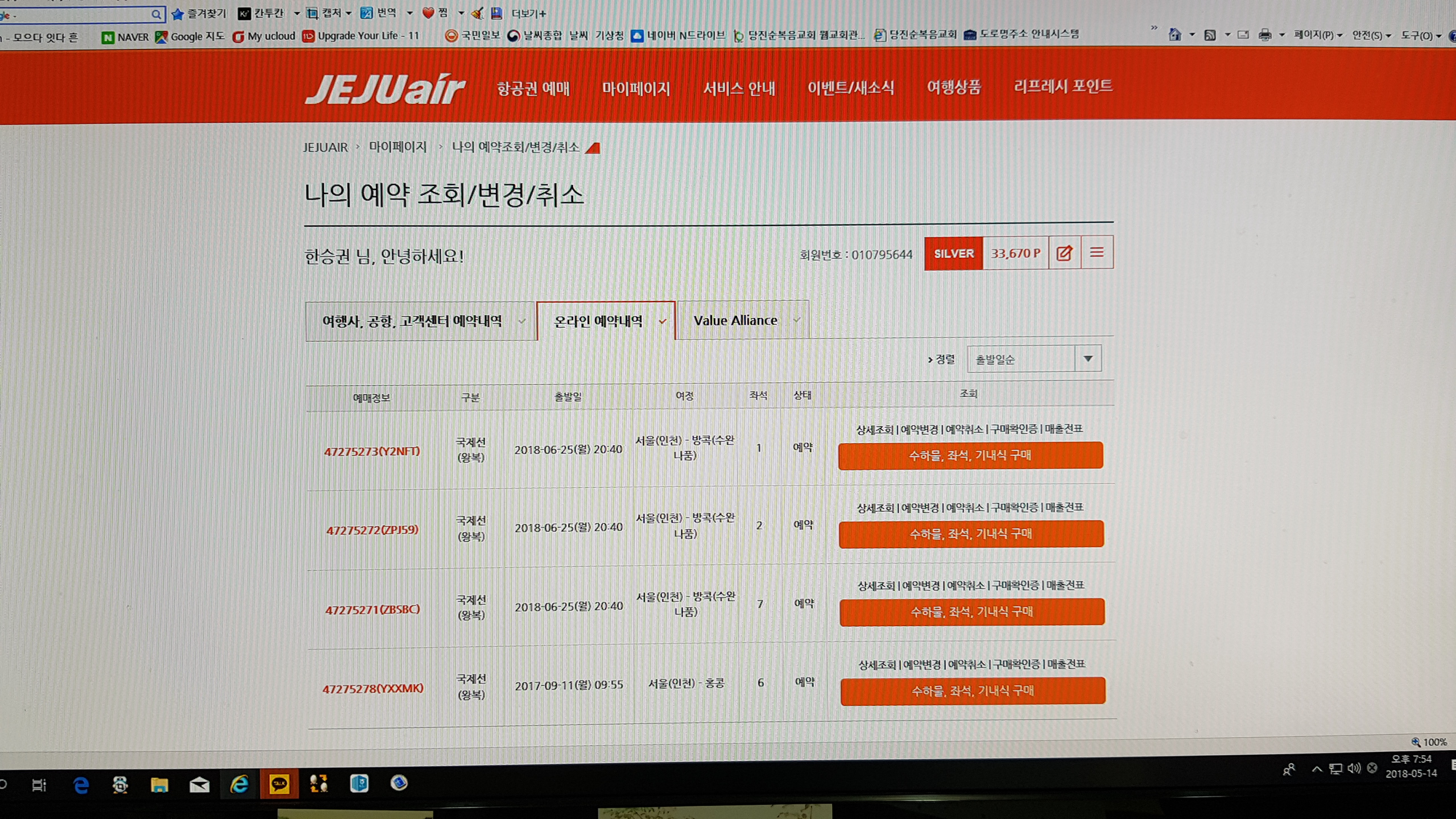Viewport: 1456px width, 819px height.
Task: Open the 날씨종합 bookmark
Action: coord(535,35)
